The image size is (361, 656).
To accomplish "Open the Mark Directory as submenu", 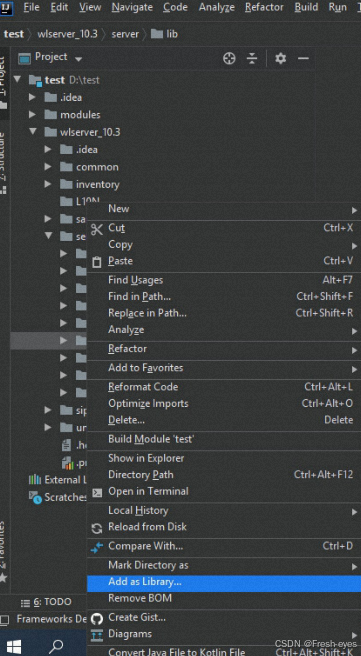I will coord(224,565).
